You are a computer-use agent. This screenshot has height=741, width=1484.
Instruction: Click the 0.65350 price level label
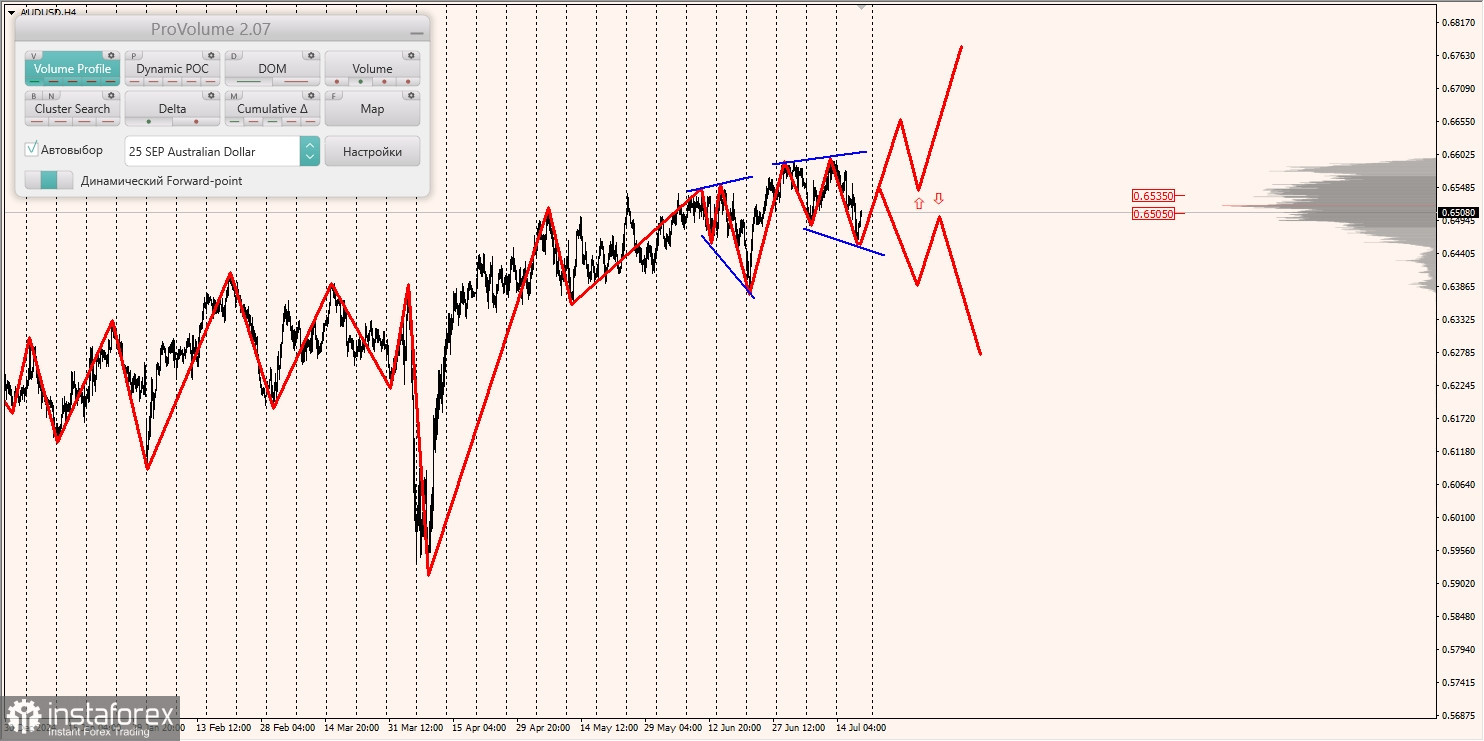pyautogui.click(x=1153, y=196)
